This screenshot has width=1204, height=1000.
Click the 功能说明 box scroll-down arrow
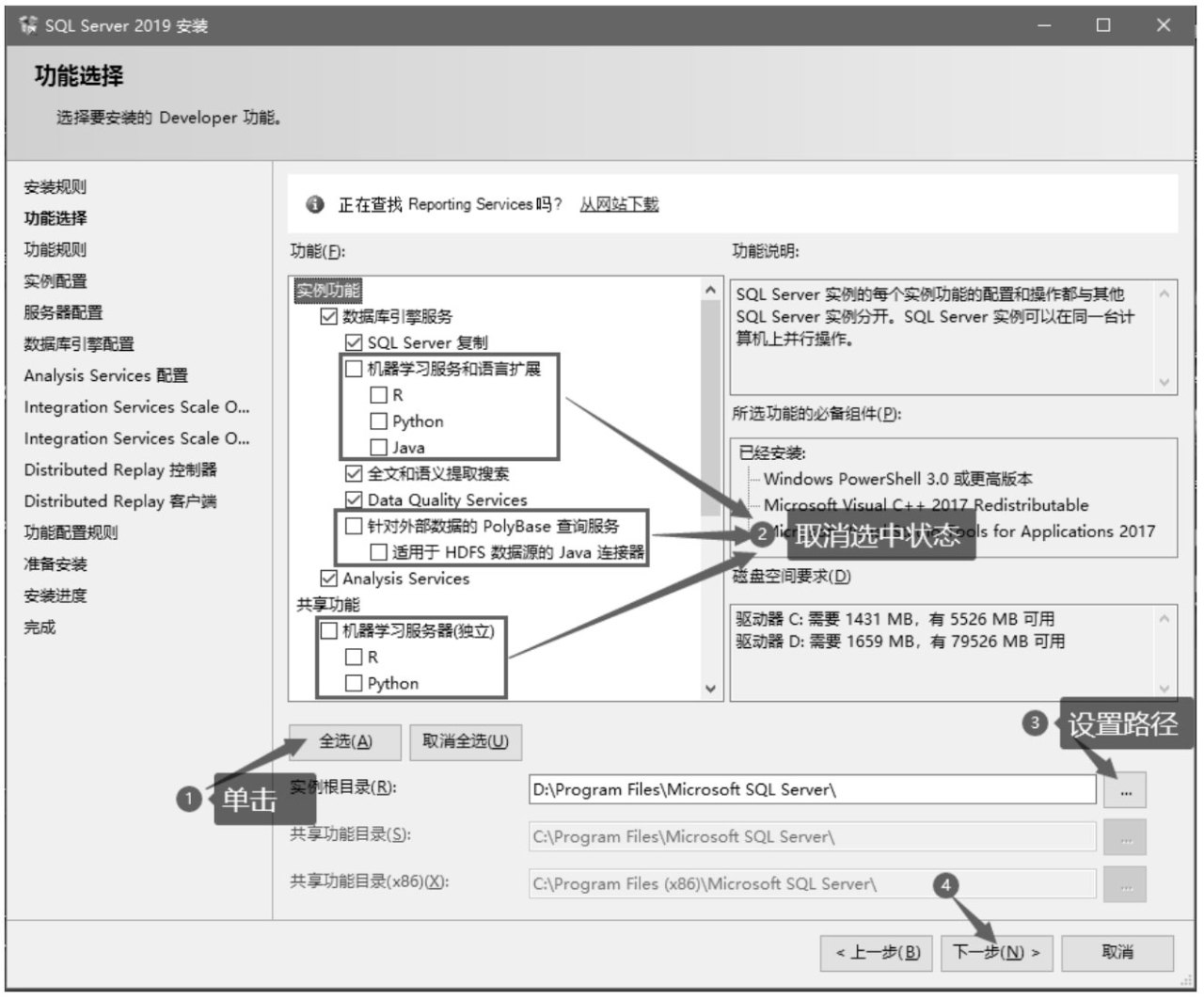click(x=1164, y=382)
